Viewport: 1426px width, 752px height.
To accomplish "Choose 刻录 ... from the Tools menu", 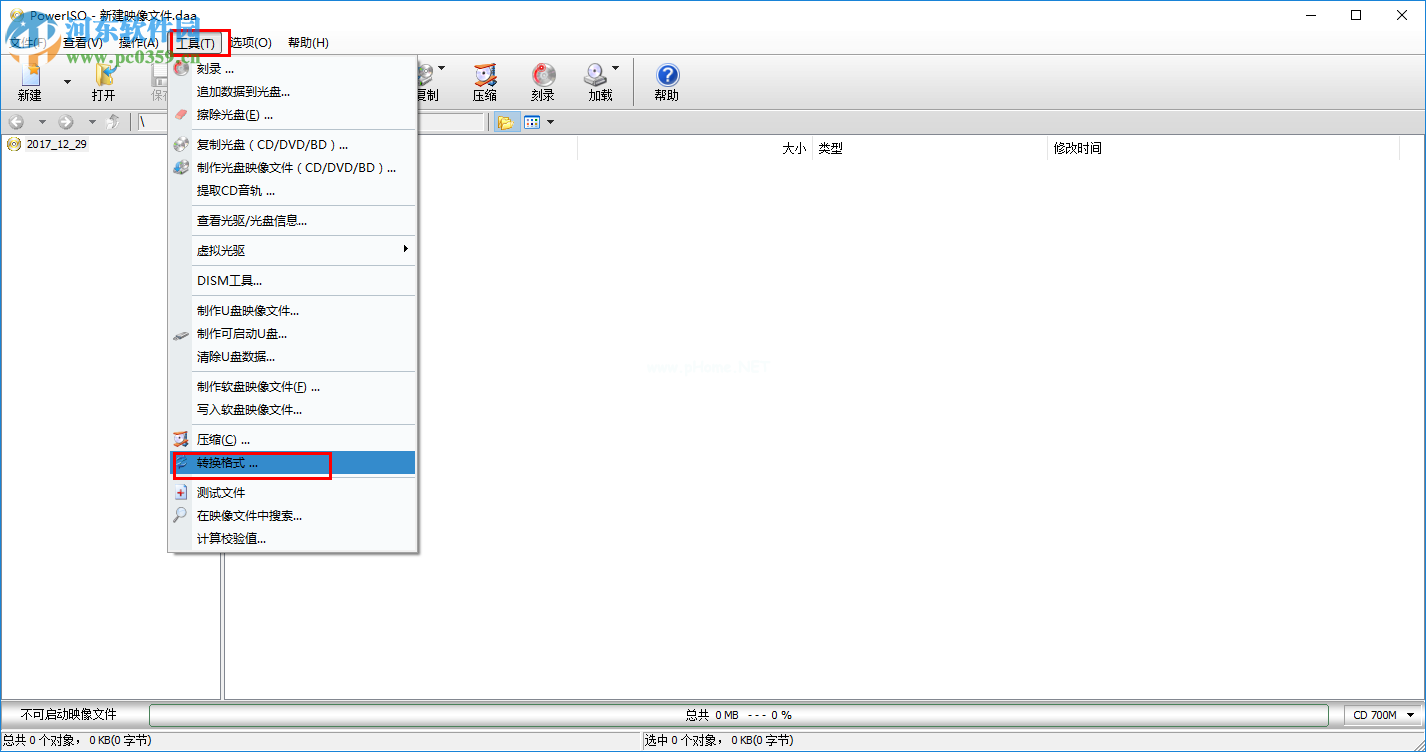I will click(292, 69).
